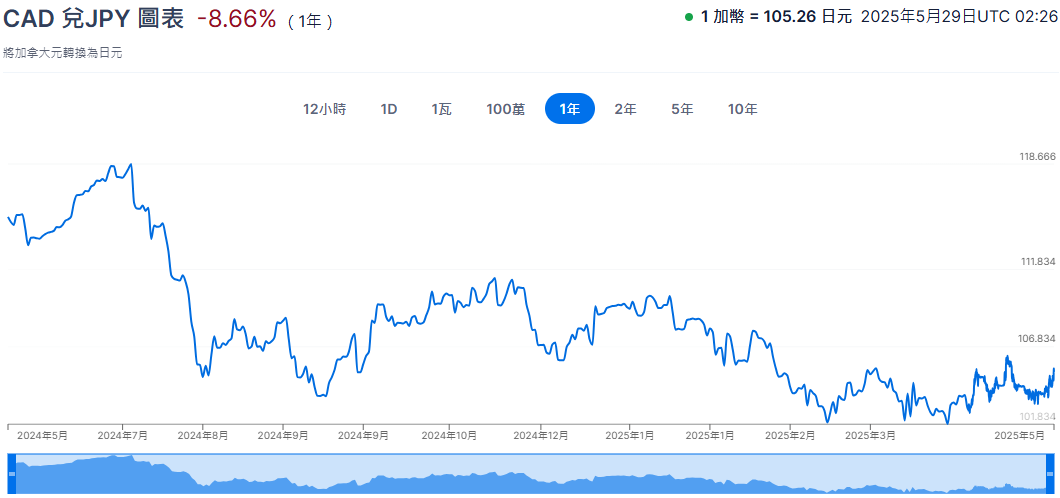Image resolution: width=1060 pixels, height=498 pixels.
Task: Click the 2024年5月 x-axis label
Action: click(x=42, y=436)
